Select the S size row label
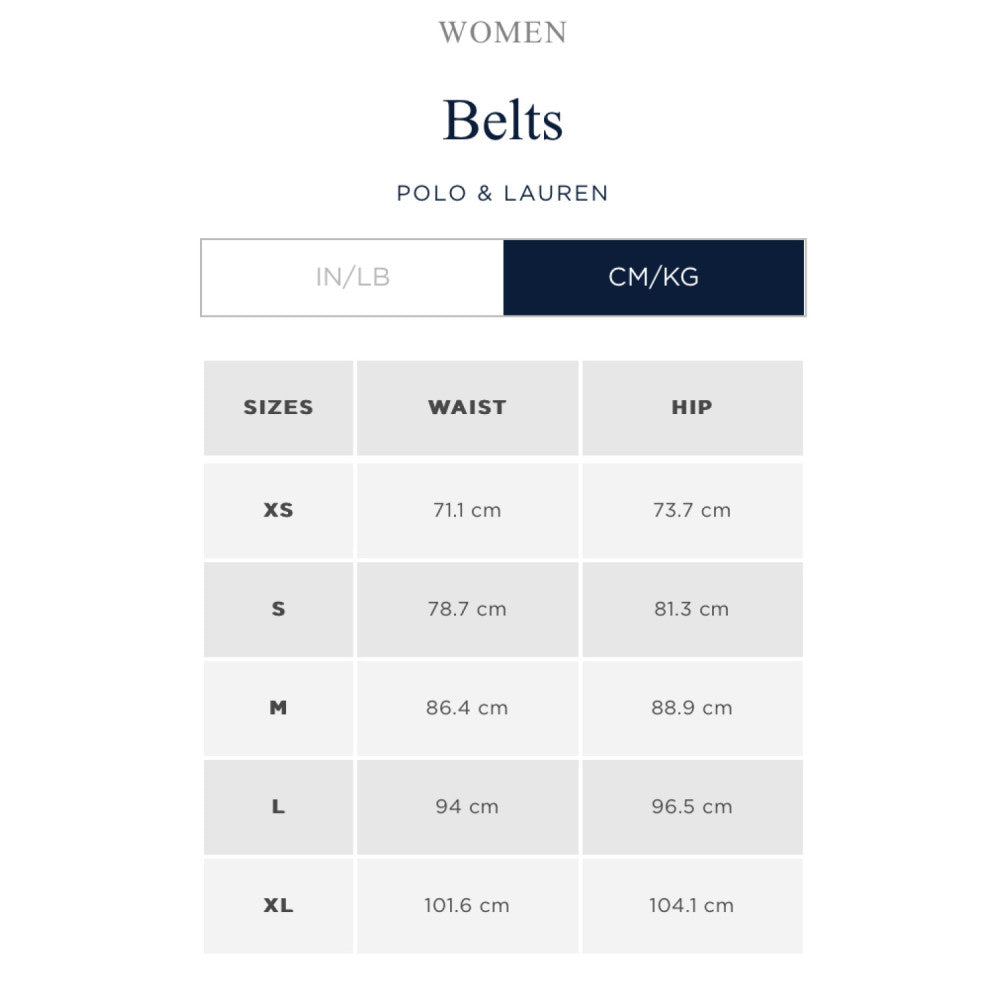Viewport: 1000px width, 1000px height. pyautogui.click(x=278, y=609)
